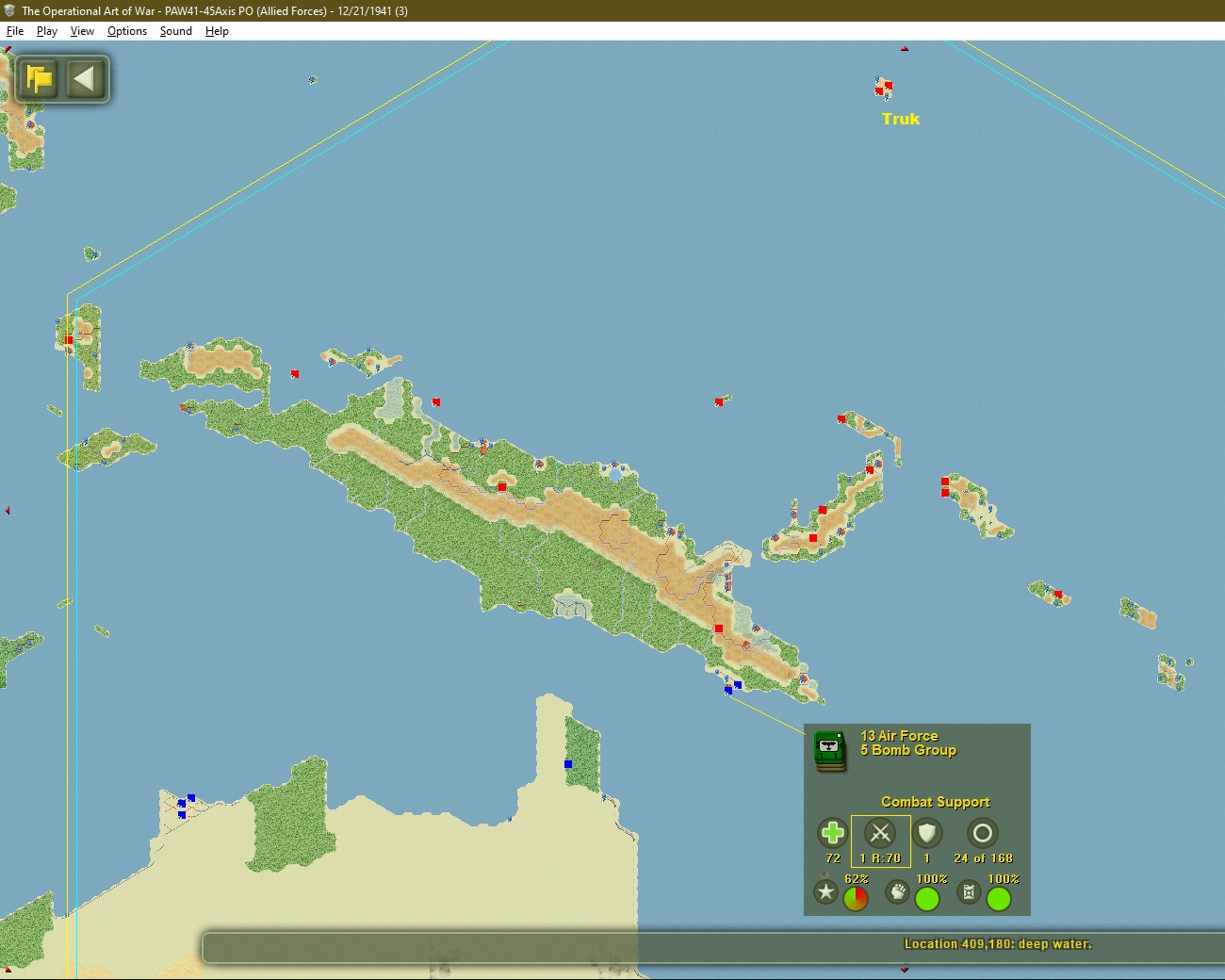Select the 5 Bomb Group unit counter

pos(829,750)
